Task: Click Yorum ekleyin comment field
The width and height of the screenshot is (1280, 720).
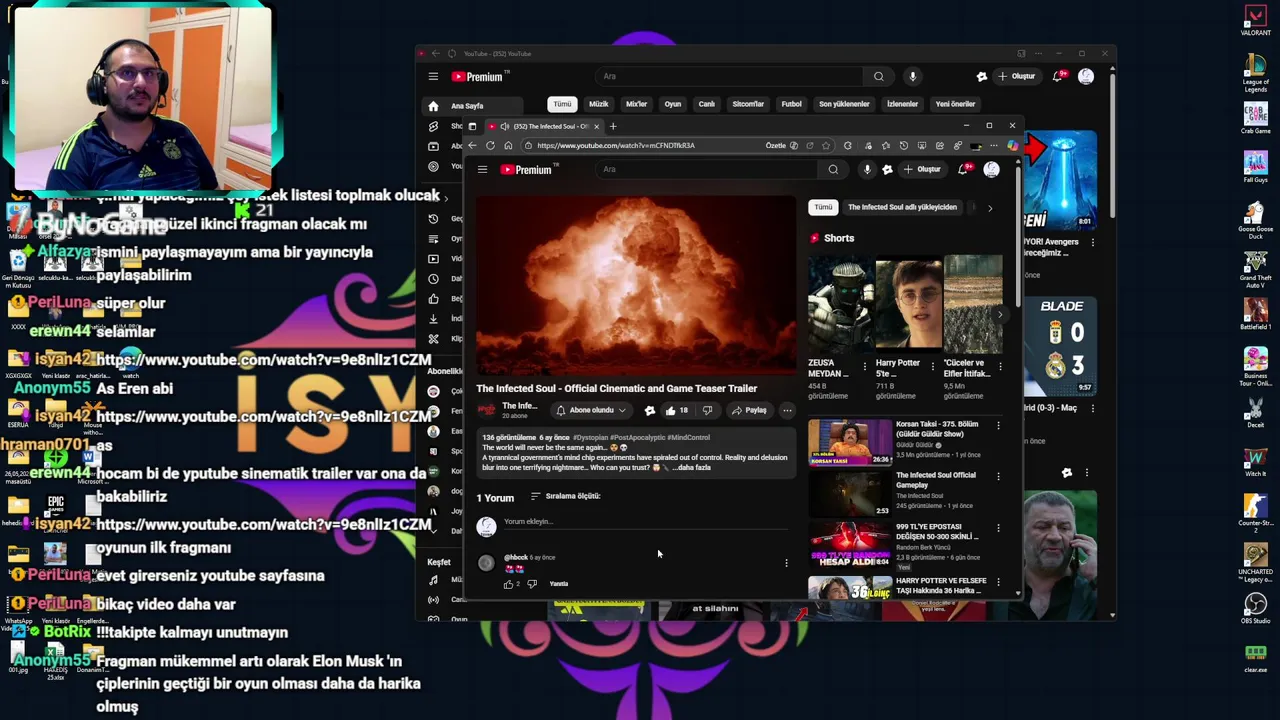Action: 645,522
